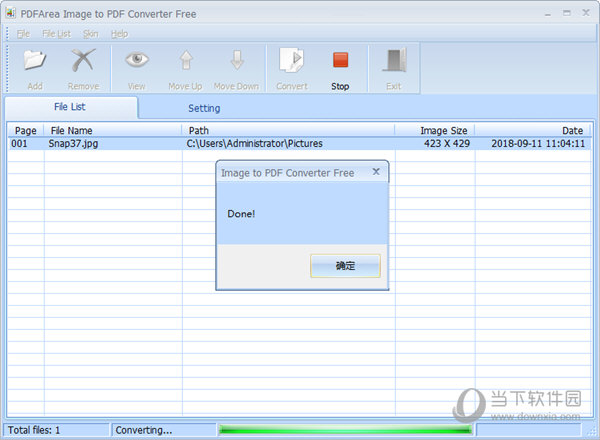Viewport: 600px width, 440px height.
Task: Sort by the Path column header
Action: [288, 130]
